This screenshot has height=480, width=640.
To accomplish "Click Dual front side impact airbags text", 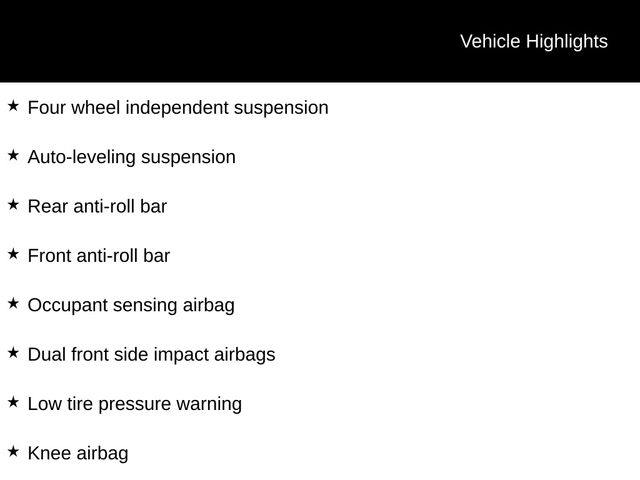I will 151,355.
